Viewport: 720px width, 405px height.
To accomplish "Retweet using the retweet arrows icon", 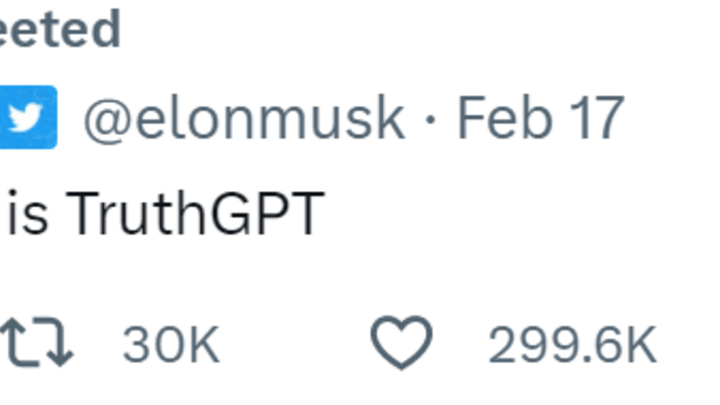I will coord(37,342).
